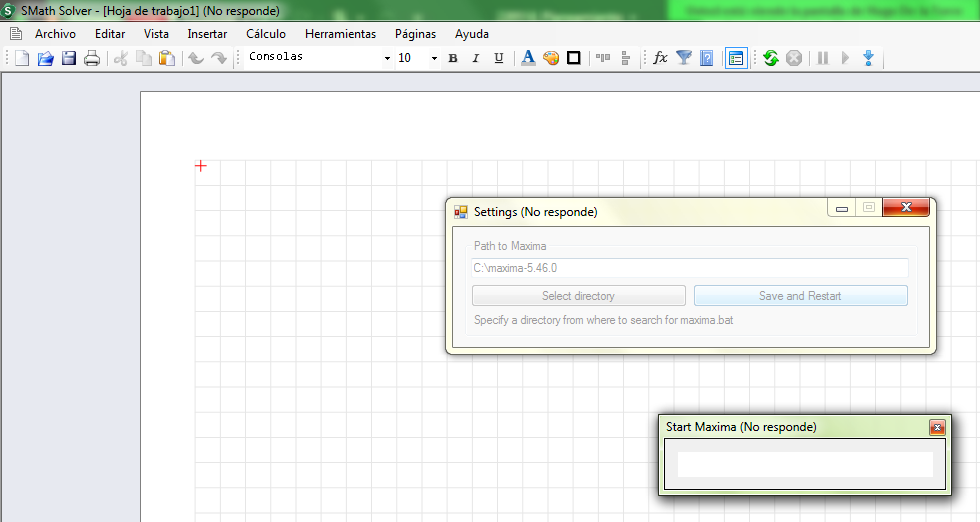The height and width of the screenshot is (522, 980).
Task: Click the Open file folder icon
Action: tap(45, 58)
